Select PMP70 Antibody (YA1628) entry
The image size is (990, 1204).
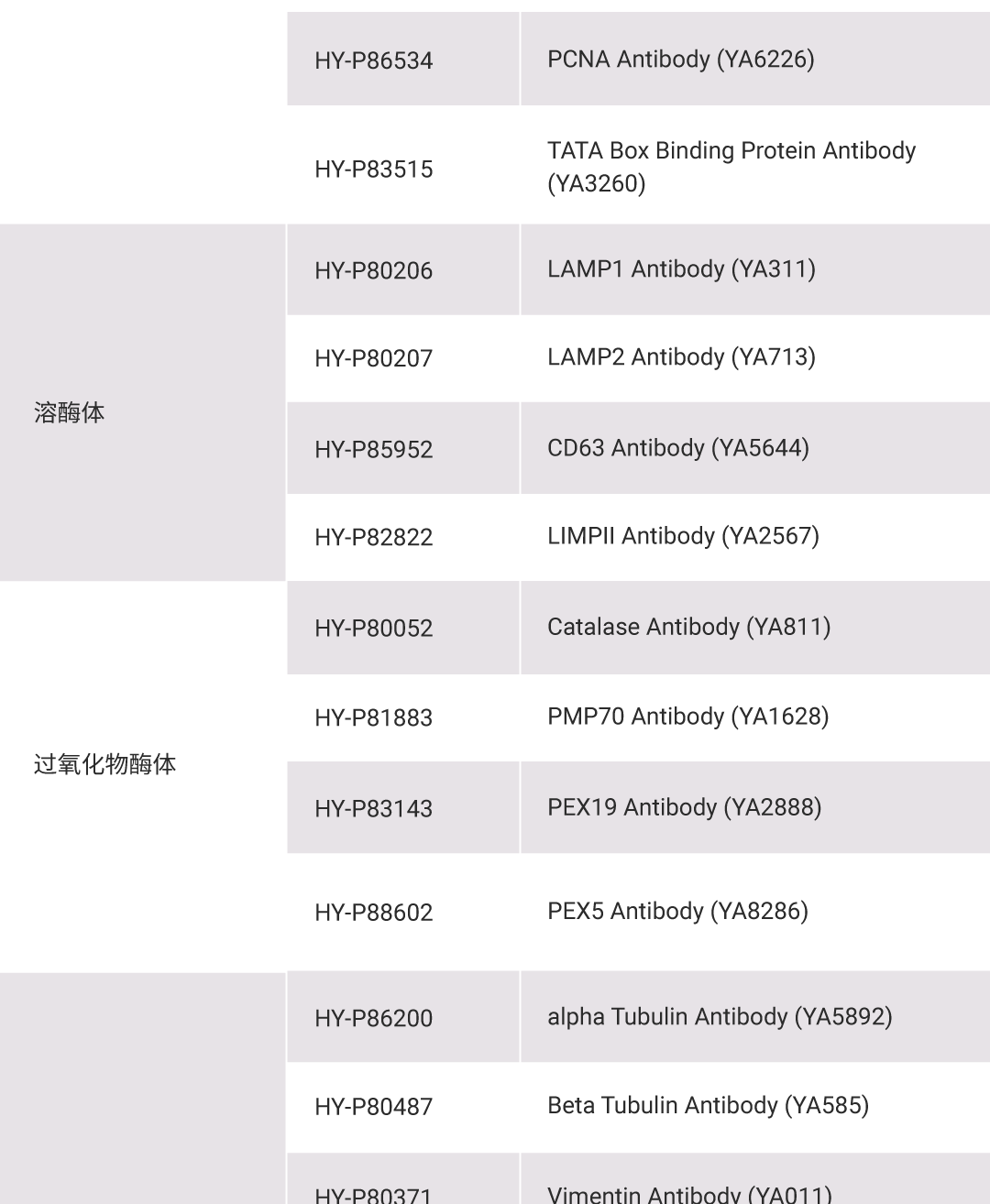tap(687, 717)
